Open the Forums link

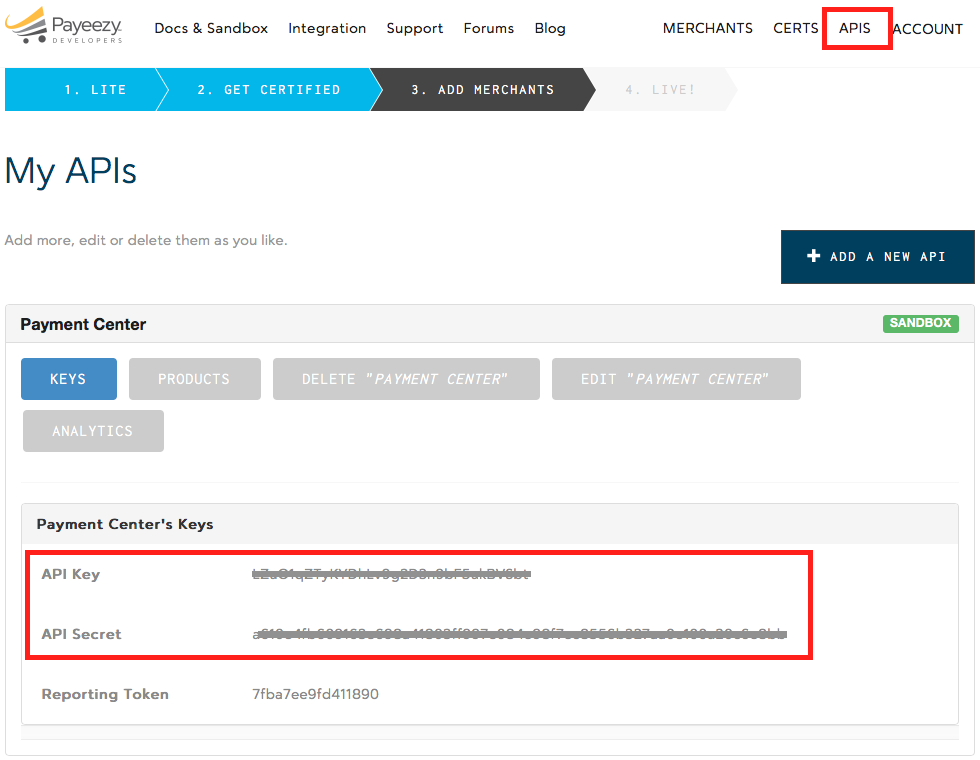(x=489, y=28)
